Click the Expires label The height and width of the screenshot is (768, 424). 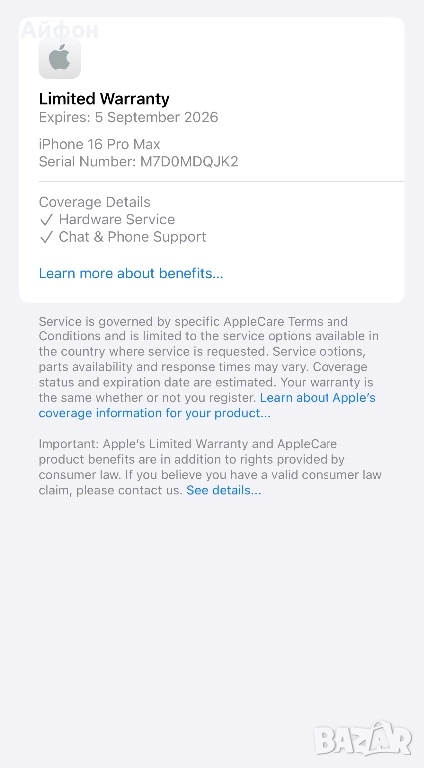[x=65, y=118]
